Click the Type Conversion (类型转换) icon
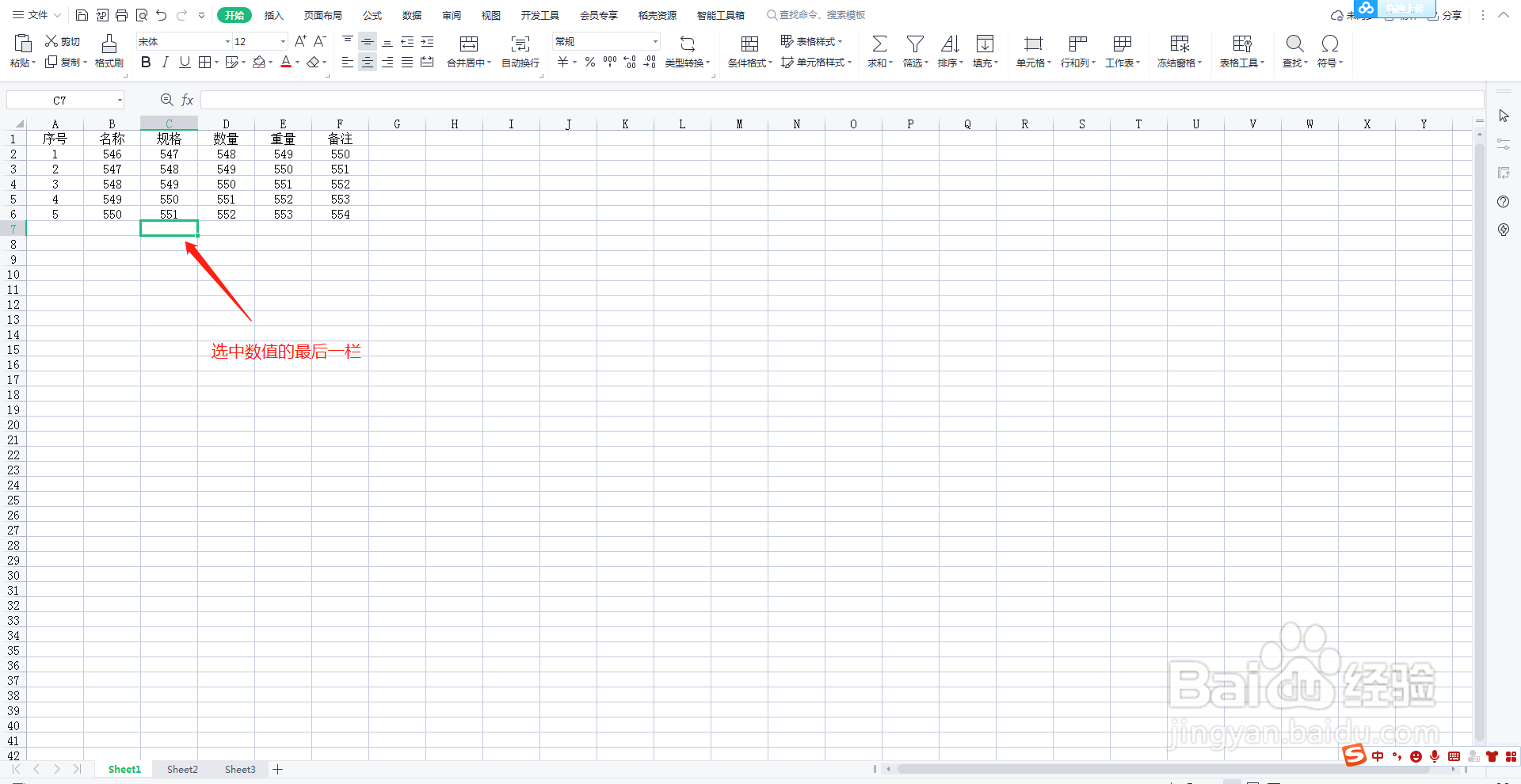Screen dimensions: 1521x784 tap(688, 44)
